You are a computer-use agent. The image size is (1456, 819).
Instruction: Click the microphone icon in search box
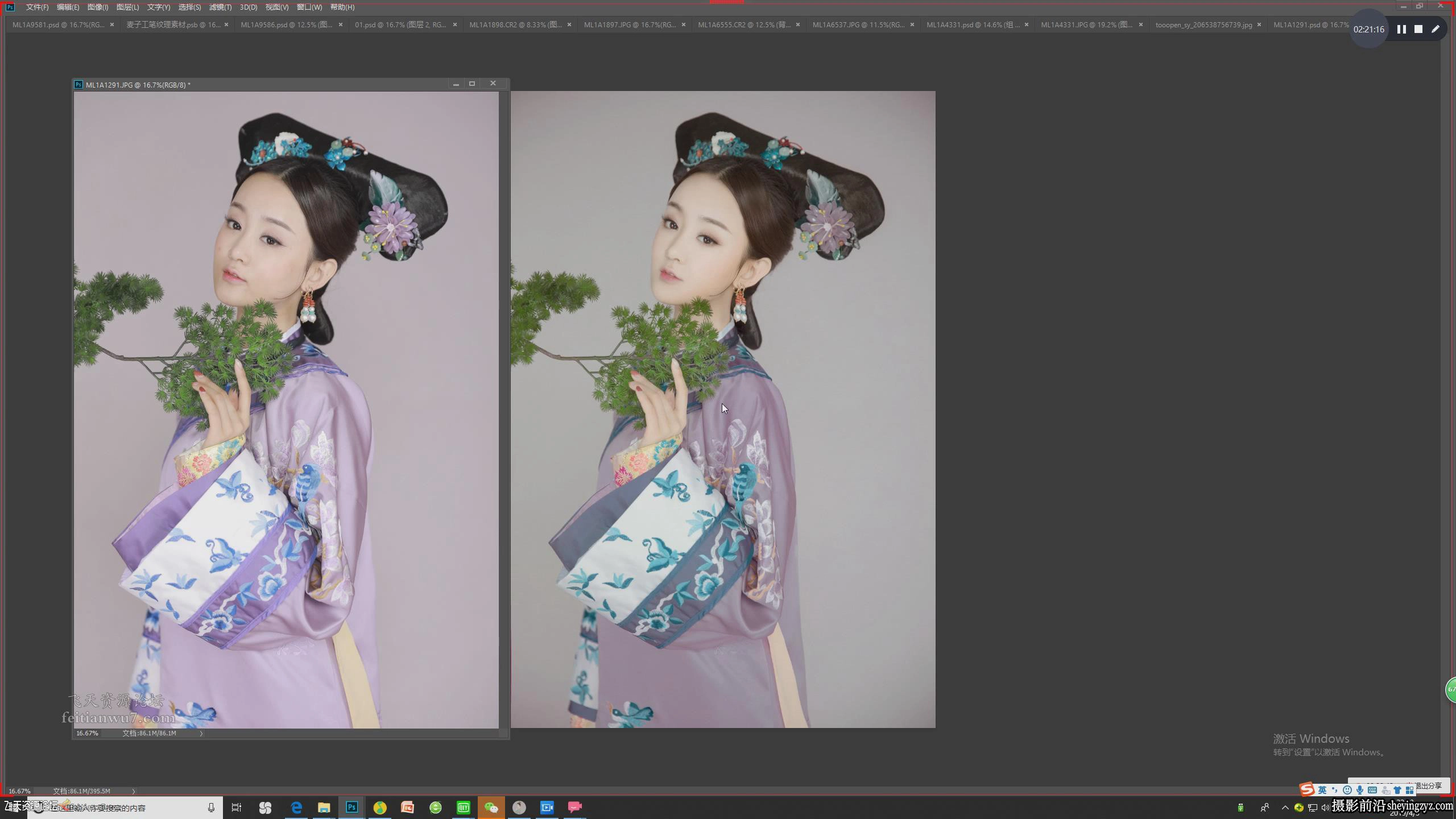[x=211, y=808]
